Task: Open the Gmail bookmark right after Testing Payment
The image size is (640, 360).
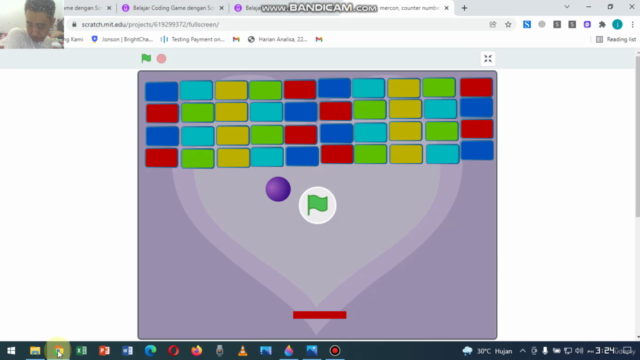Action: pos(236,39)
